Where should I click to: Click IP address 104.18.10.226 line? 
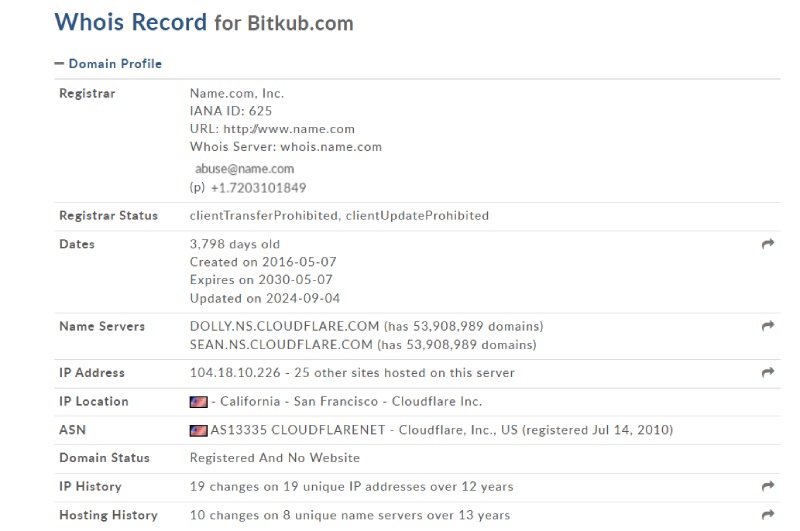tap(352, 373)
